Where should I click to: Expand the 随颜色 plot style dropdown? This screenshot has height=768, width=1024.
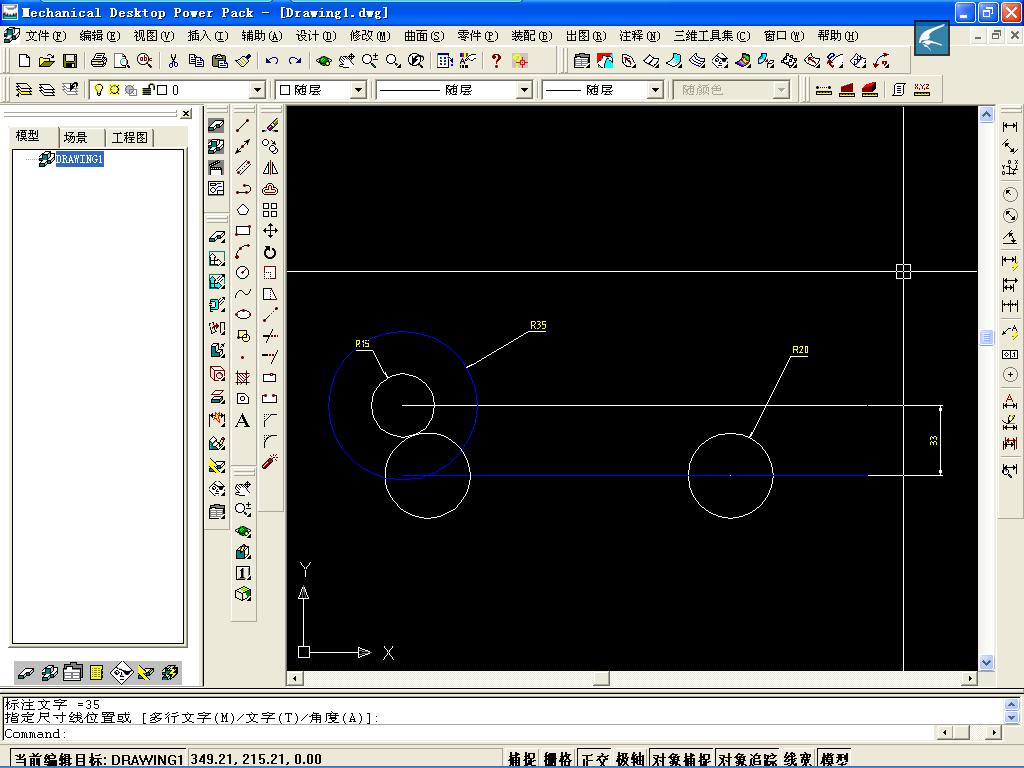[781, 90]
